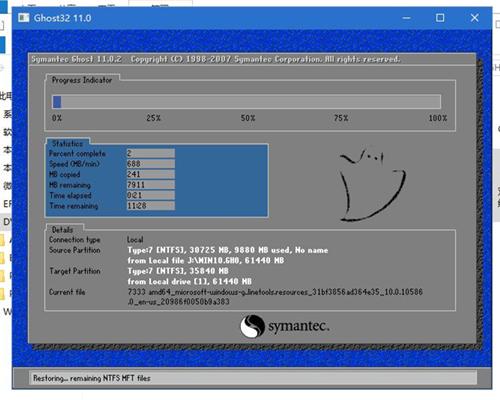Click the 100% progress scale mark
Image resolution: width=500 pixels, height=400 pixels.
click(x=438, y=118)
